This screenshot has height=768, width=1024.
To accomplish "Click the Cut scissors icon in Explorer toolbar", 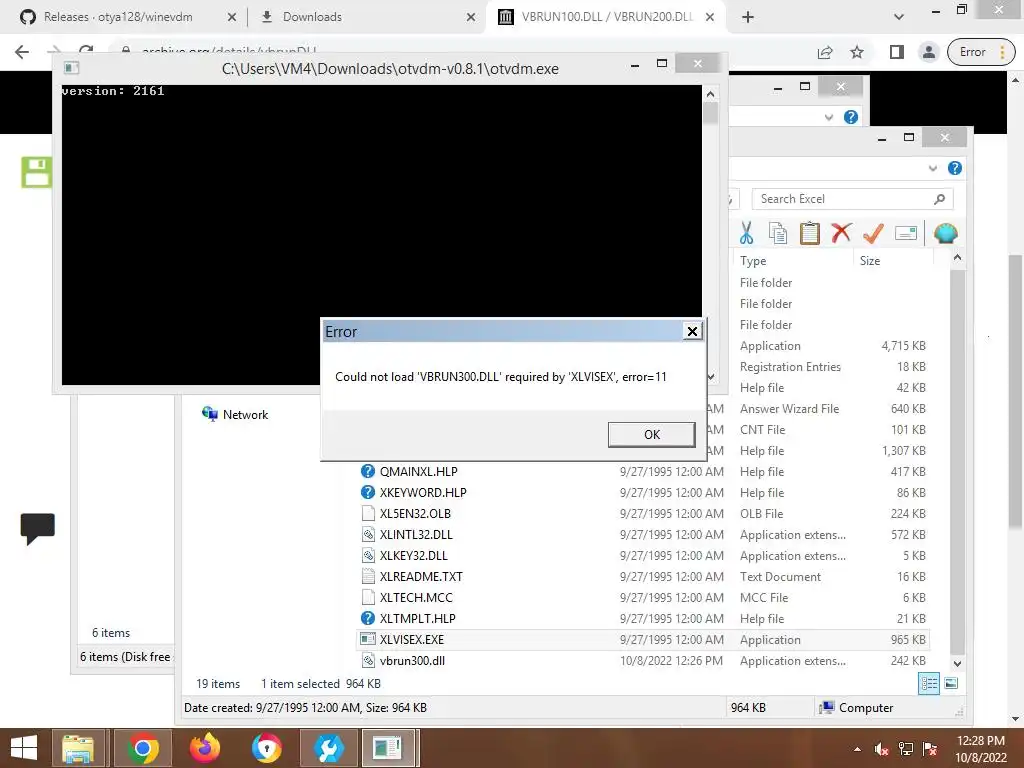I will [746, 233].
